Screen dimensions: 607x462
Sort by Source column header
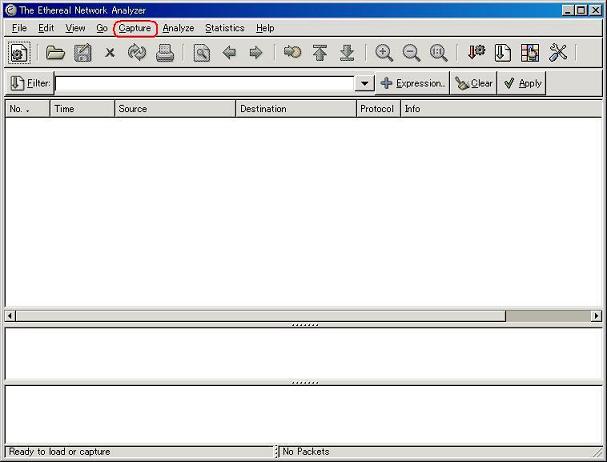pyautogui.click(x=175, y=109)
